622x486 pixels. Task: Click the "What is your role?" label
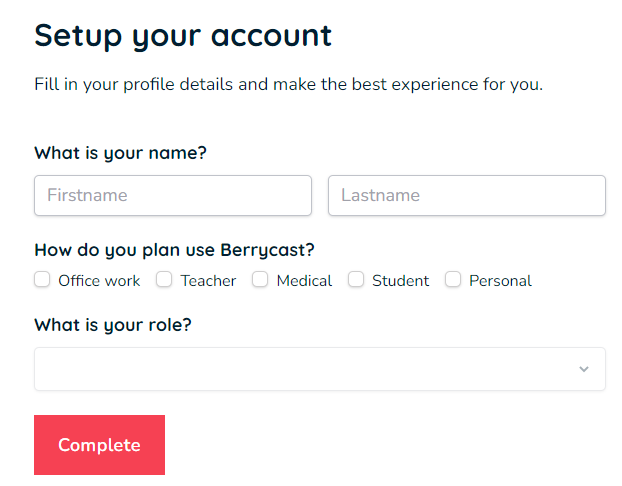pyautogui.click(x=113, y=325)
